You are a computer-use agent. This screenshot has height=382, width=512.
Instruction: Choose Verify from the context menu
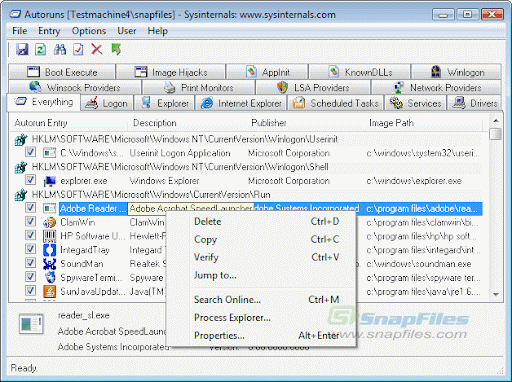tap(261, 257)
